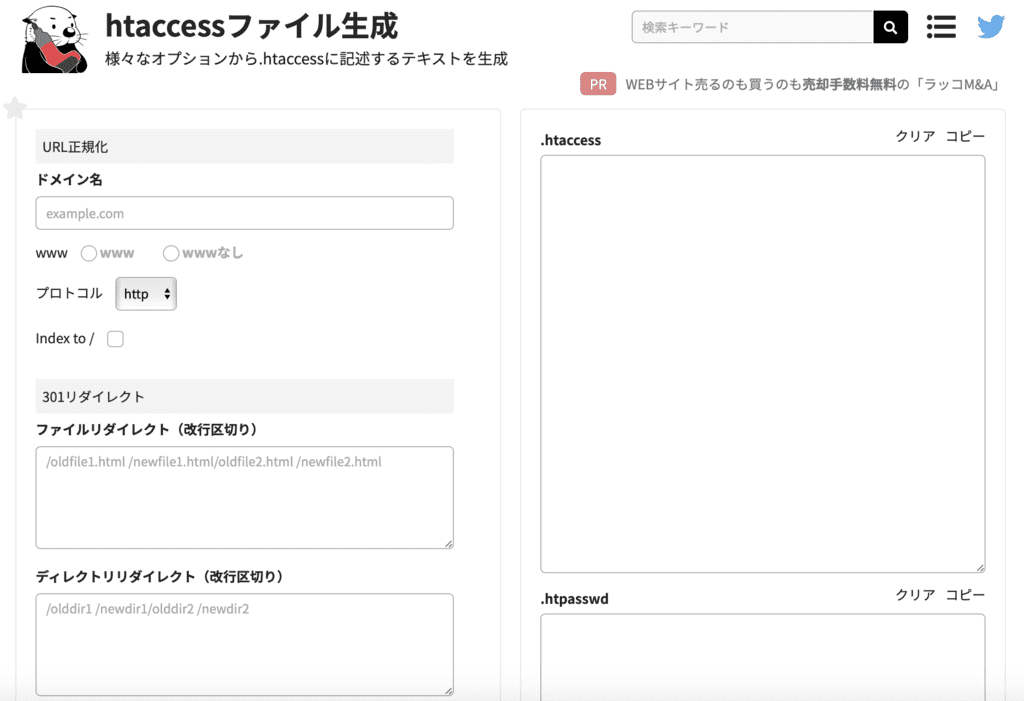The height and width of the screenshot is (701, 1024).
Task: Click the red PR badge
Action: click(597, 84)
